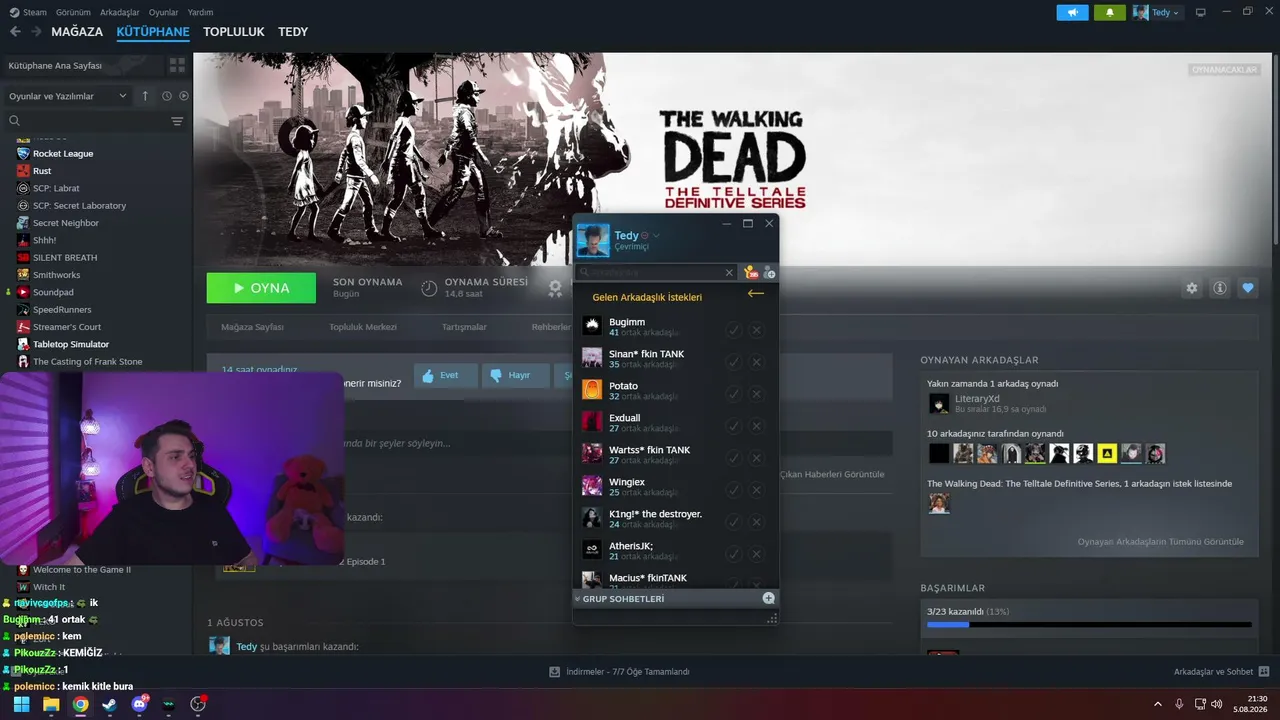Open the Oyunlar menu
Screen dimensions: 1280x720
(164, 12)
